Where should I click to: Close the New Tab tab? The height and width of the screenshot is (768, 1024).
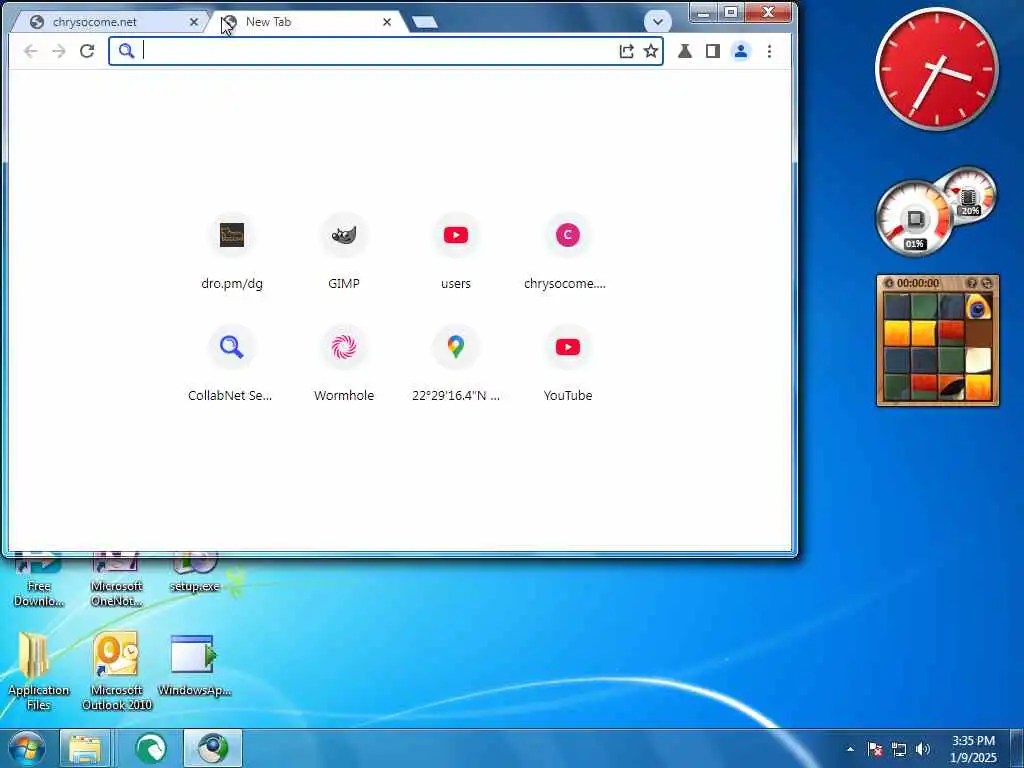pos(387,22)
